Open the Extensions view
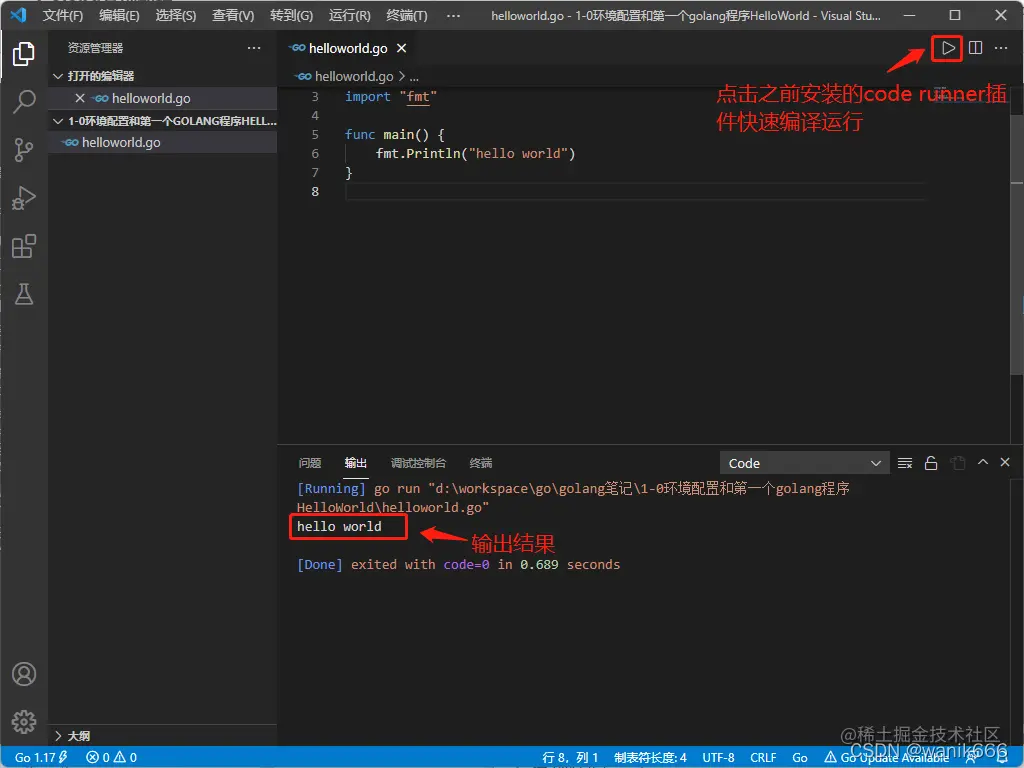The image size is (1024, 768). (24, 246)
